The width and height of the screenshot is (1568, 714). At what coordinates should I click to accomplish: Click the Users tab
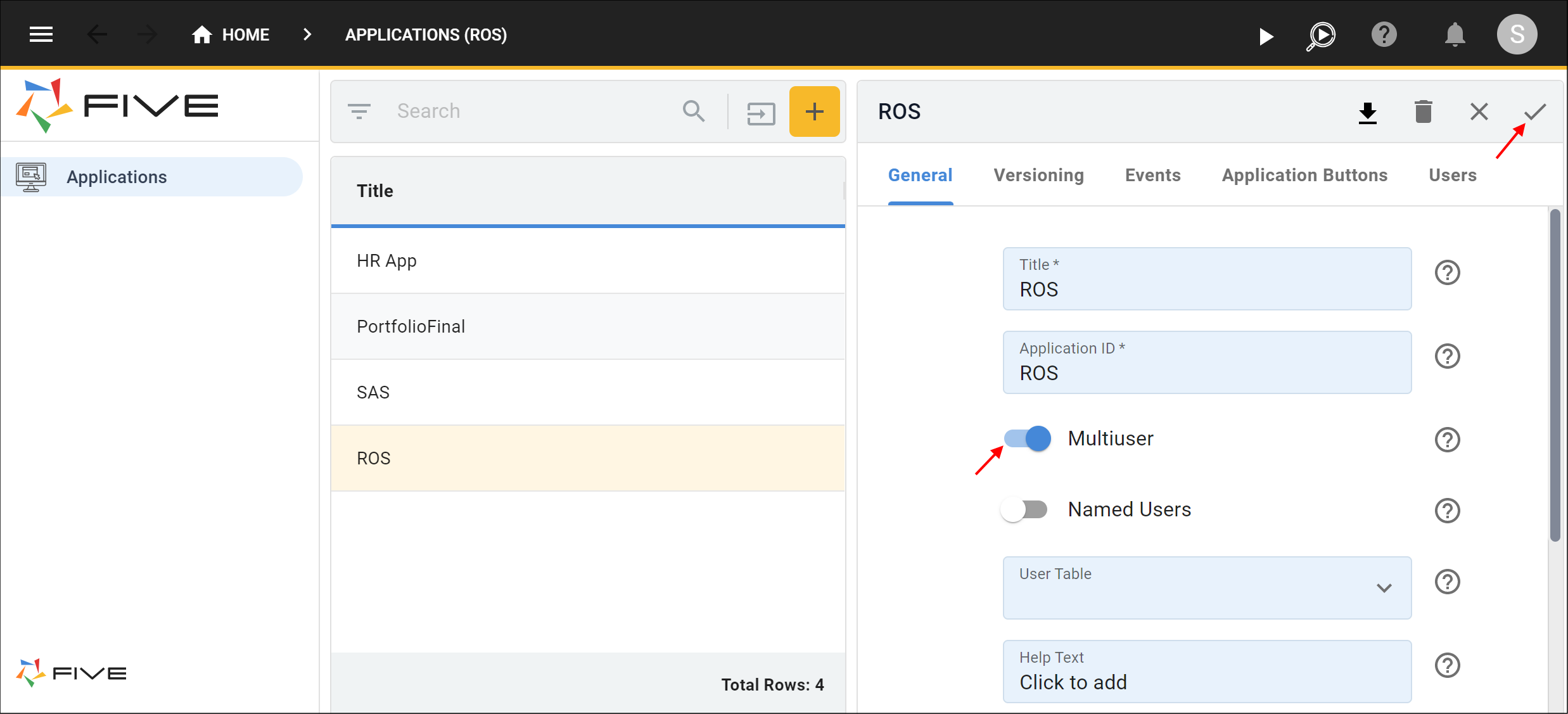(1453, 175)
